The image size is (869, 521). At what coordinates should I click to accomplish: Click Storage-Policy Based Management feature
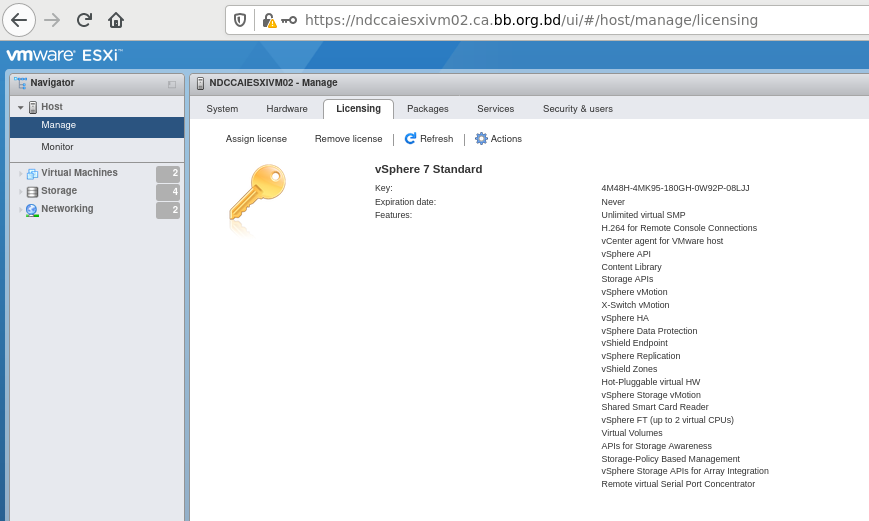click(x=671, y=459)
